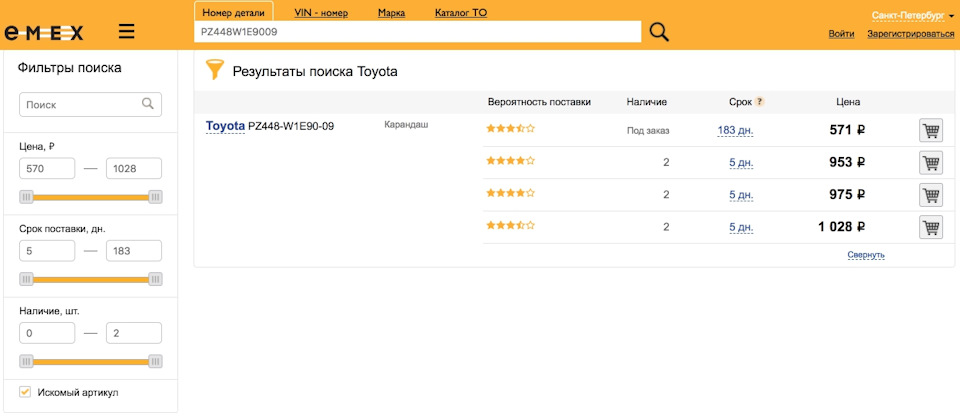This screenshot has height=419, width=960.
Task: Click the Карандаш description text
Action: (x=407, y=124)
